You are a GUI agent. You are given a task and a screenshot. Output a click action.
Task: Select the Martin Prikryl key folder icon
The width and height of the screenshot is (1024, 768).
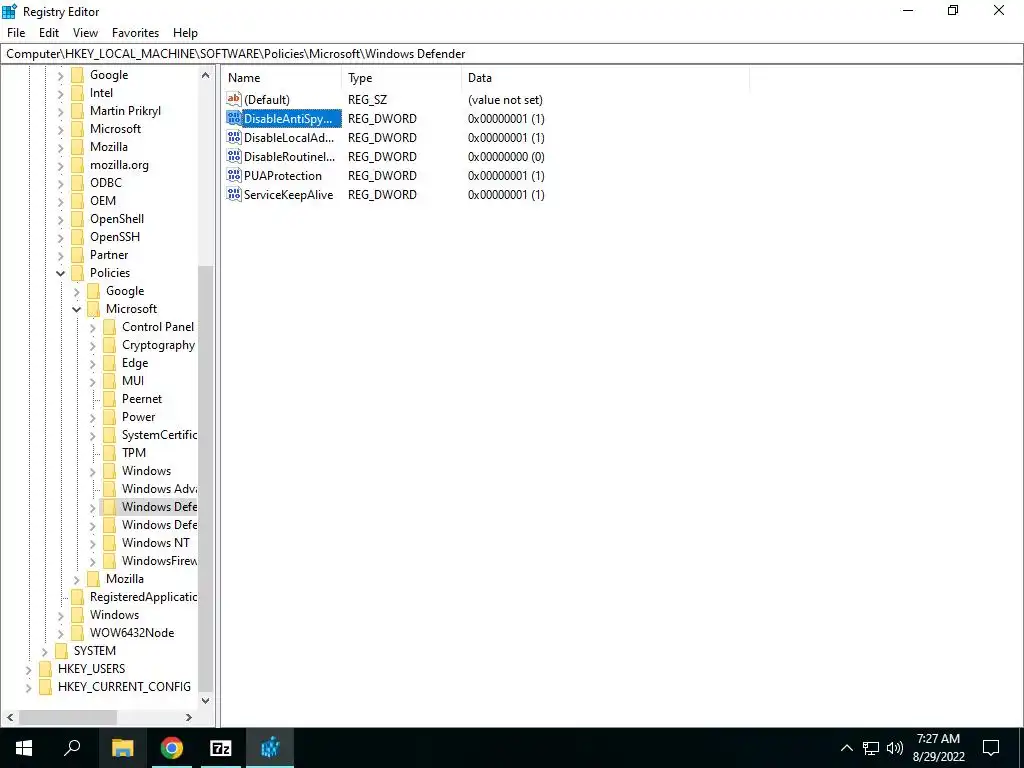(x=78, y=111)
